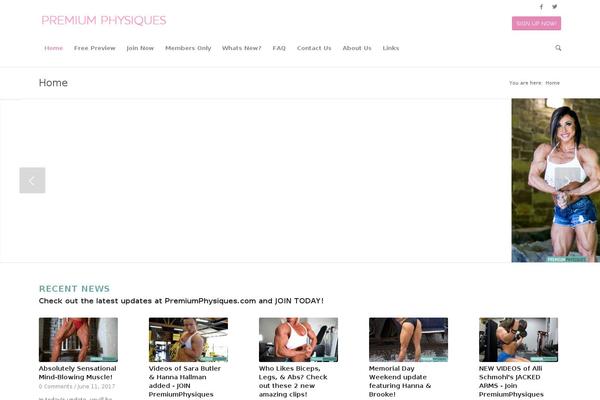Open thumbnail for Absolutely Sensational post
The height and width of the screenshot is (400, 600).
[x=78, y=340]
